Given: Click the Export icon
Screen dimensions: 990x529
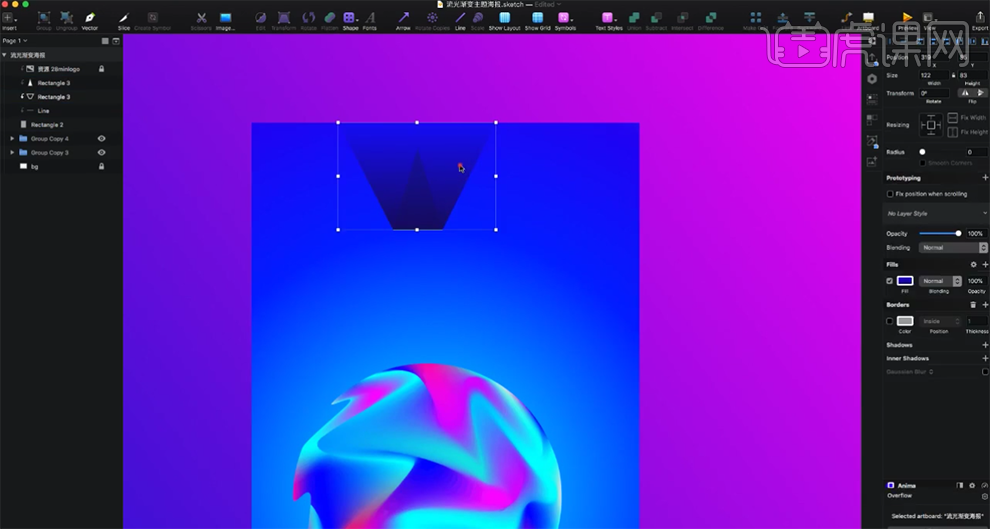Looking at the screenshot, I should 980,18.
